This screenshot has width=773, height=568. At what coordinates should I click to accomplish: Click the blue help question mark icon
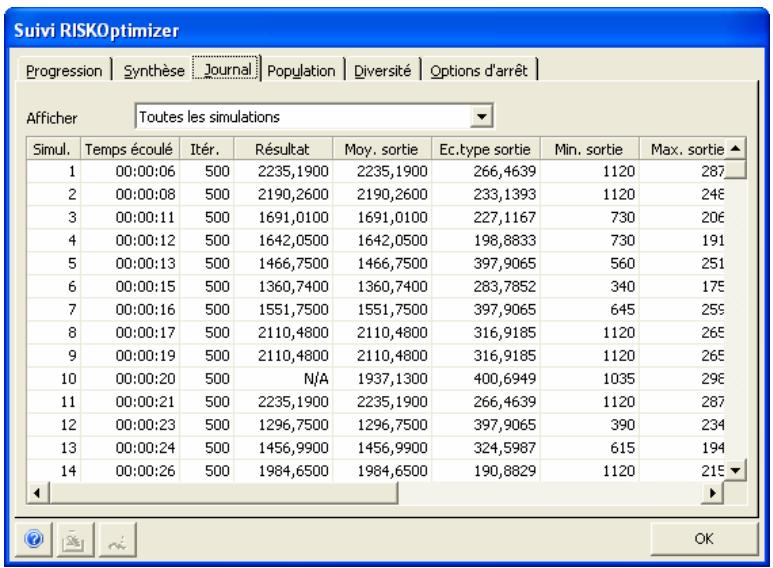34,539
